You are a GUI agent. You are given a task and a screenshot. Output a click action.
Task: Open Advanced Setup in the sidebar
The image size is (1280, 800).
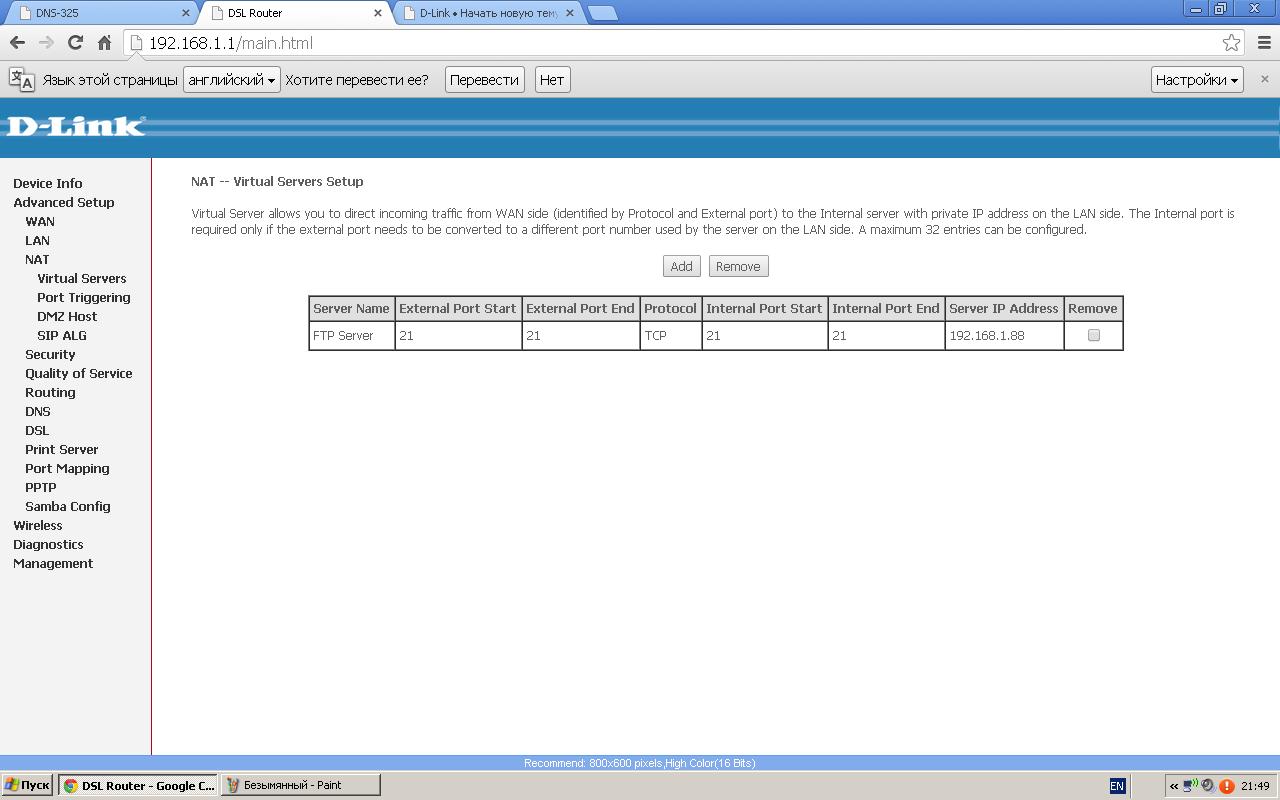point(64,202)
